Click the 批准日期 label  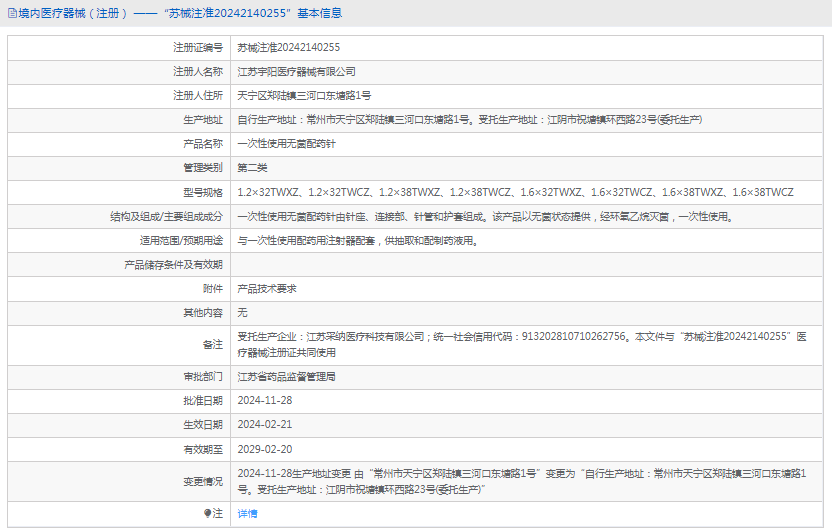point(203,401)
